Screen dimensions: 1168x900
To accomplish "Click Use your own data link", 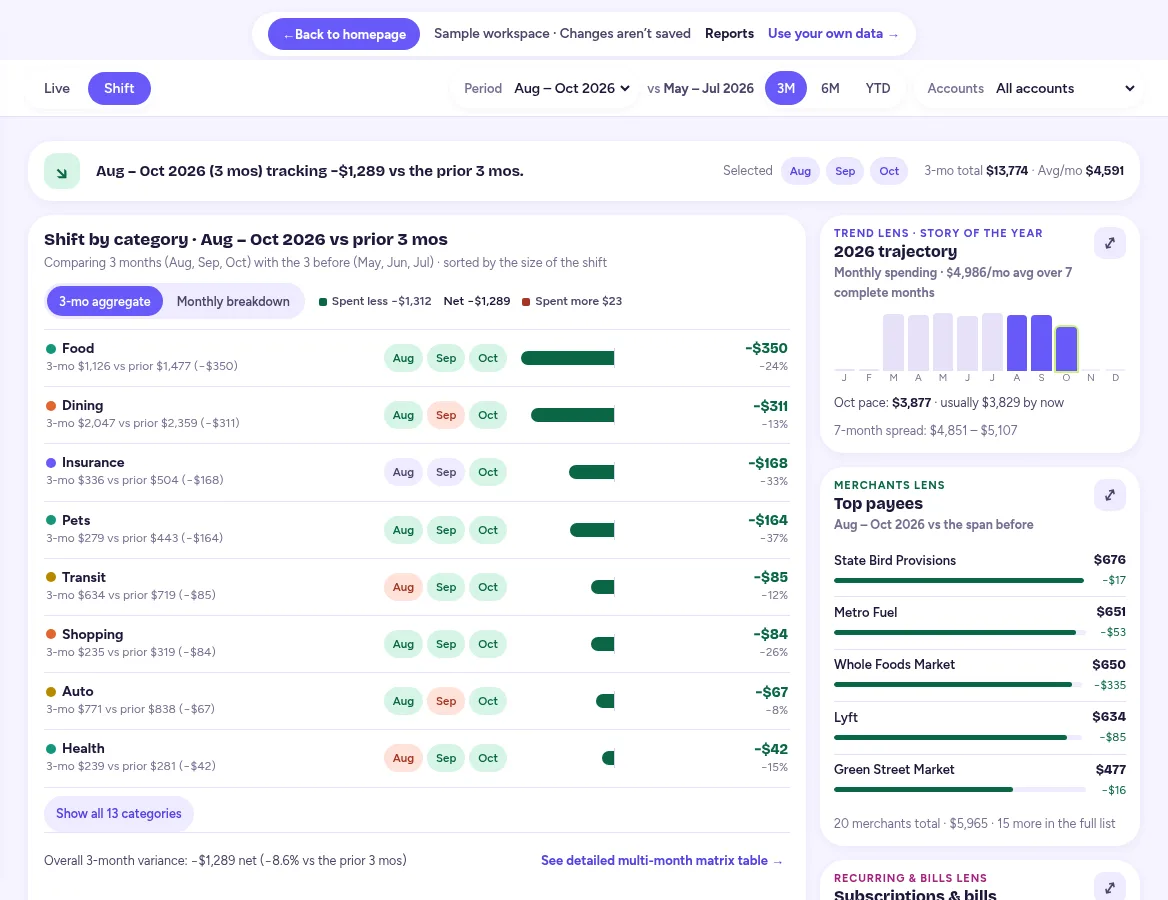I will pos(833,34).
